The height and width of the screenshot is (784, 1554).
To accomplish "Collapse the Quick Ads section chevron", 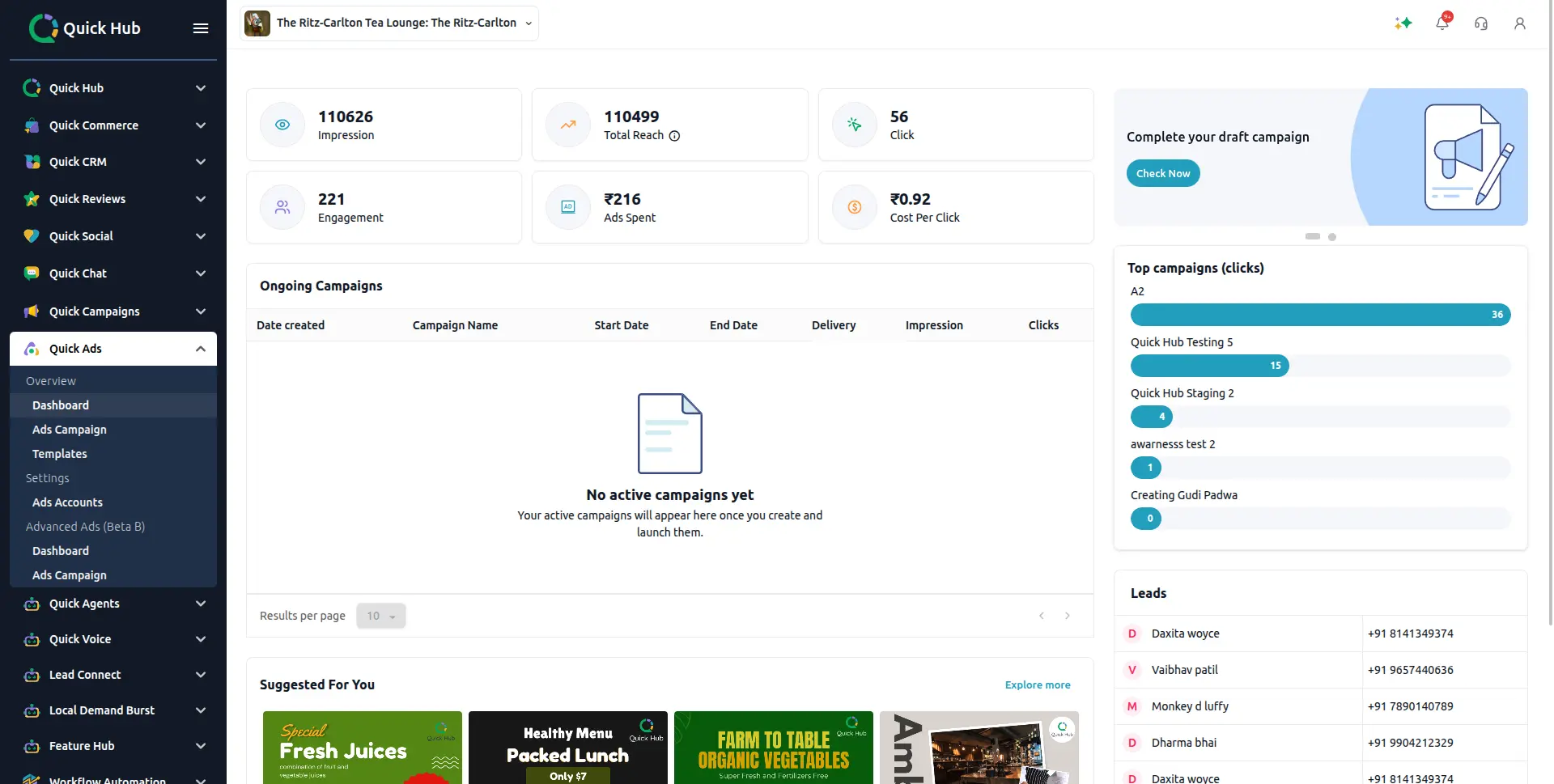I will (201, 349).
